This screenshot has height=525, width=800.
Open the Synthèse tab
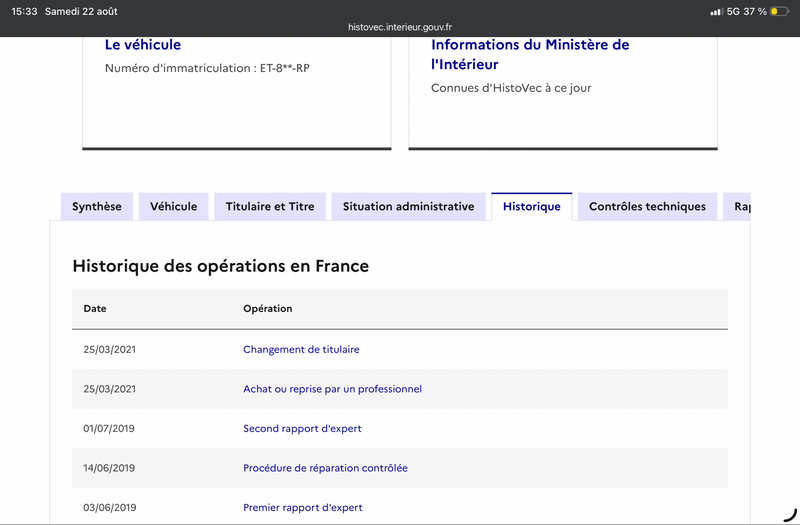point(97,207)
